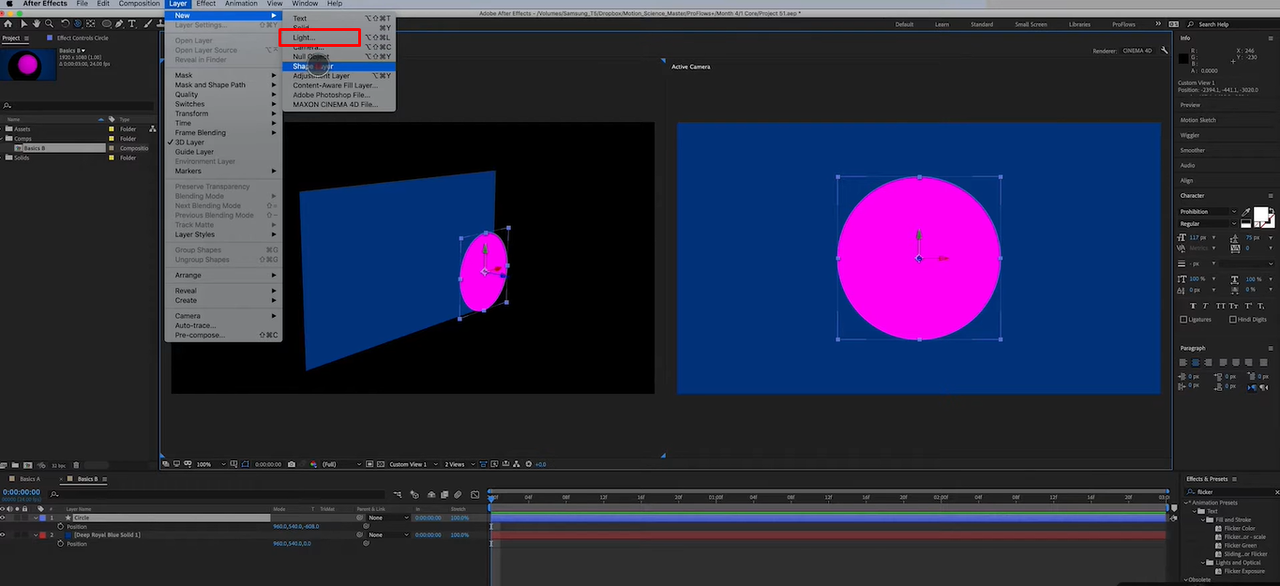
Task: Open the Custom View 1 dropdown
Action: pyautogui.click(x=414, y=464)
